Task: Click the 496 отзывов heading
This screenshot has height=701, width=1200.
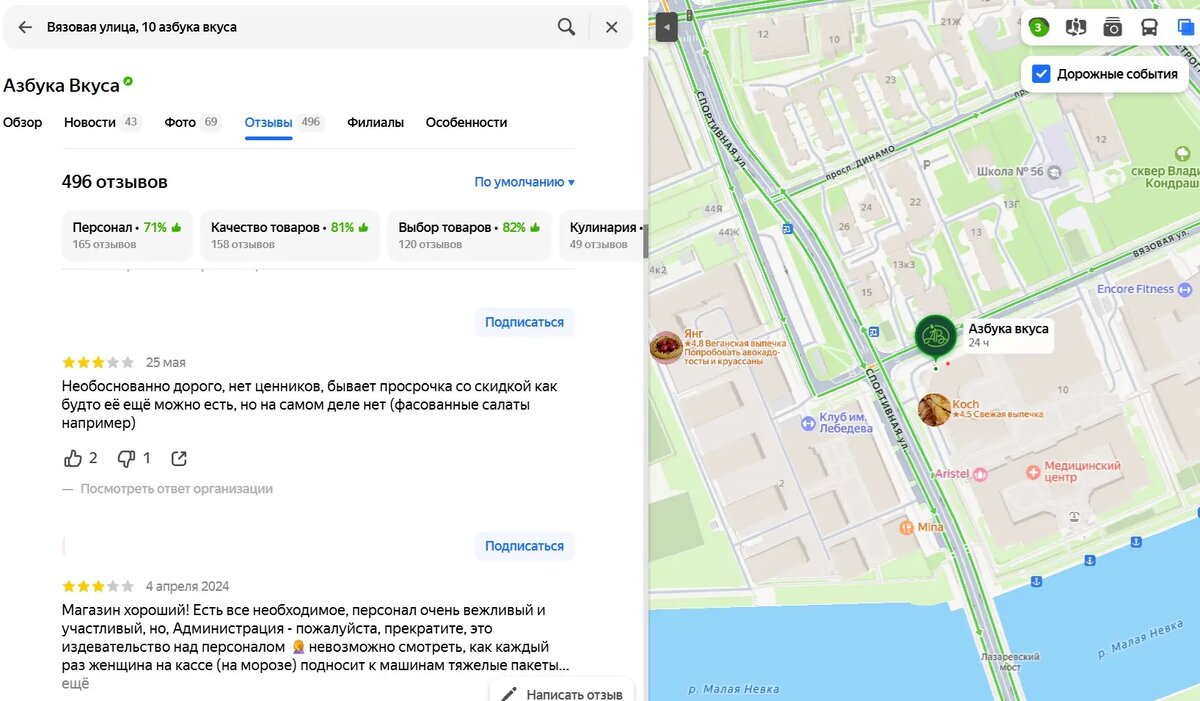Action: click(x=115, y=182)
